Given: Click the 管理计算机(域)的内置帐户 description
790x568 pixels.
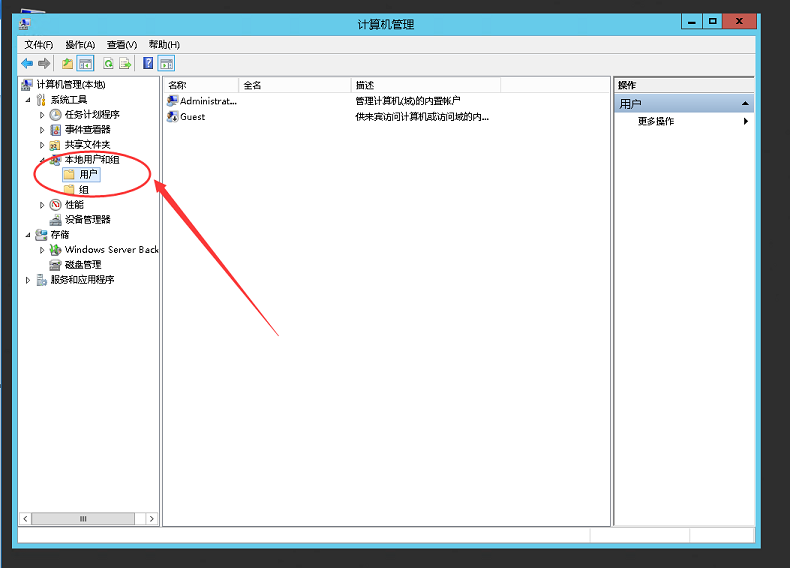Looking at the screenshot, I should [408, 101].
